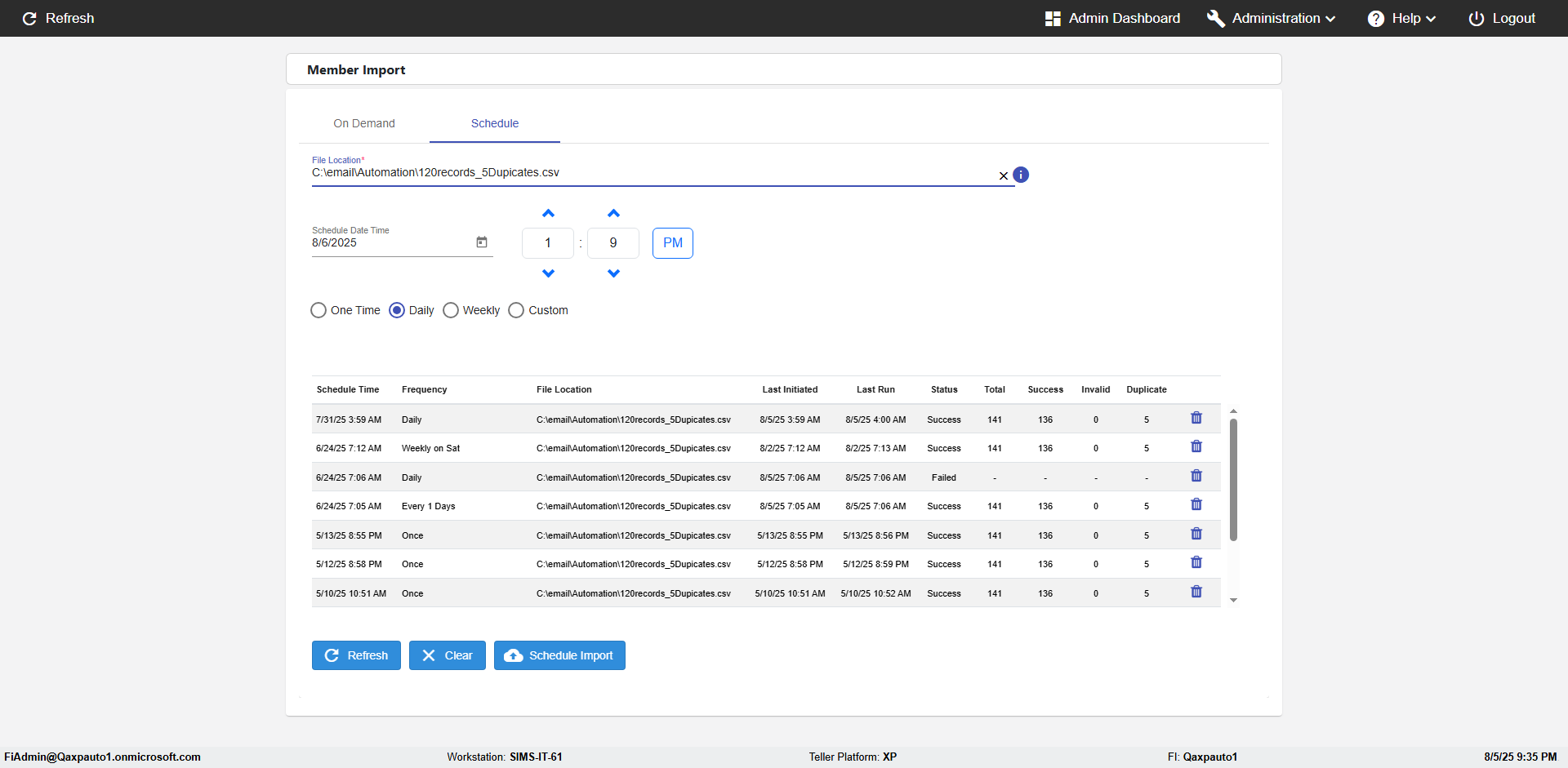Switch to the On Demand tab
1568x768 pixels.
pyautogui.click(x=364, y=123)
